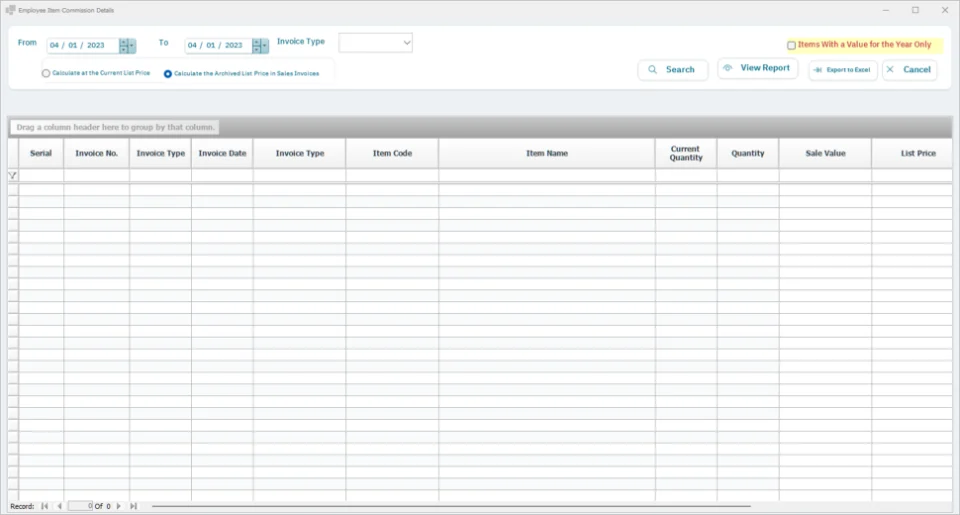The image size is (960, 515).
Task: Sort by the Quantity column header
Action: (x=748, y=154)
